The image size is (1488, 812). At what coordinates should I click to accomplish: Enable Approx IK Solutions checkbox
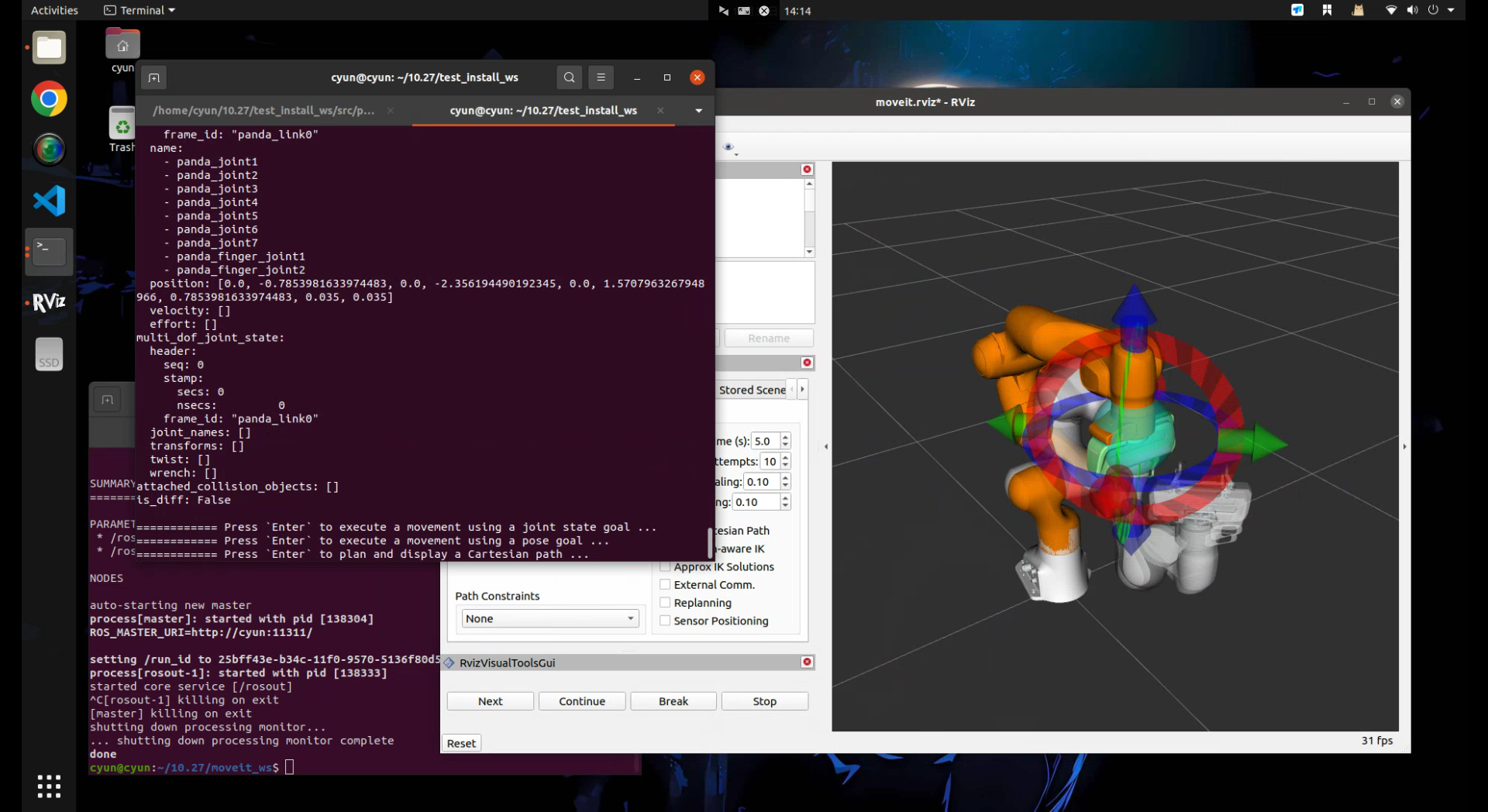click(664, 567)
